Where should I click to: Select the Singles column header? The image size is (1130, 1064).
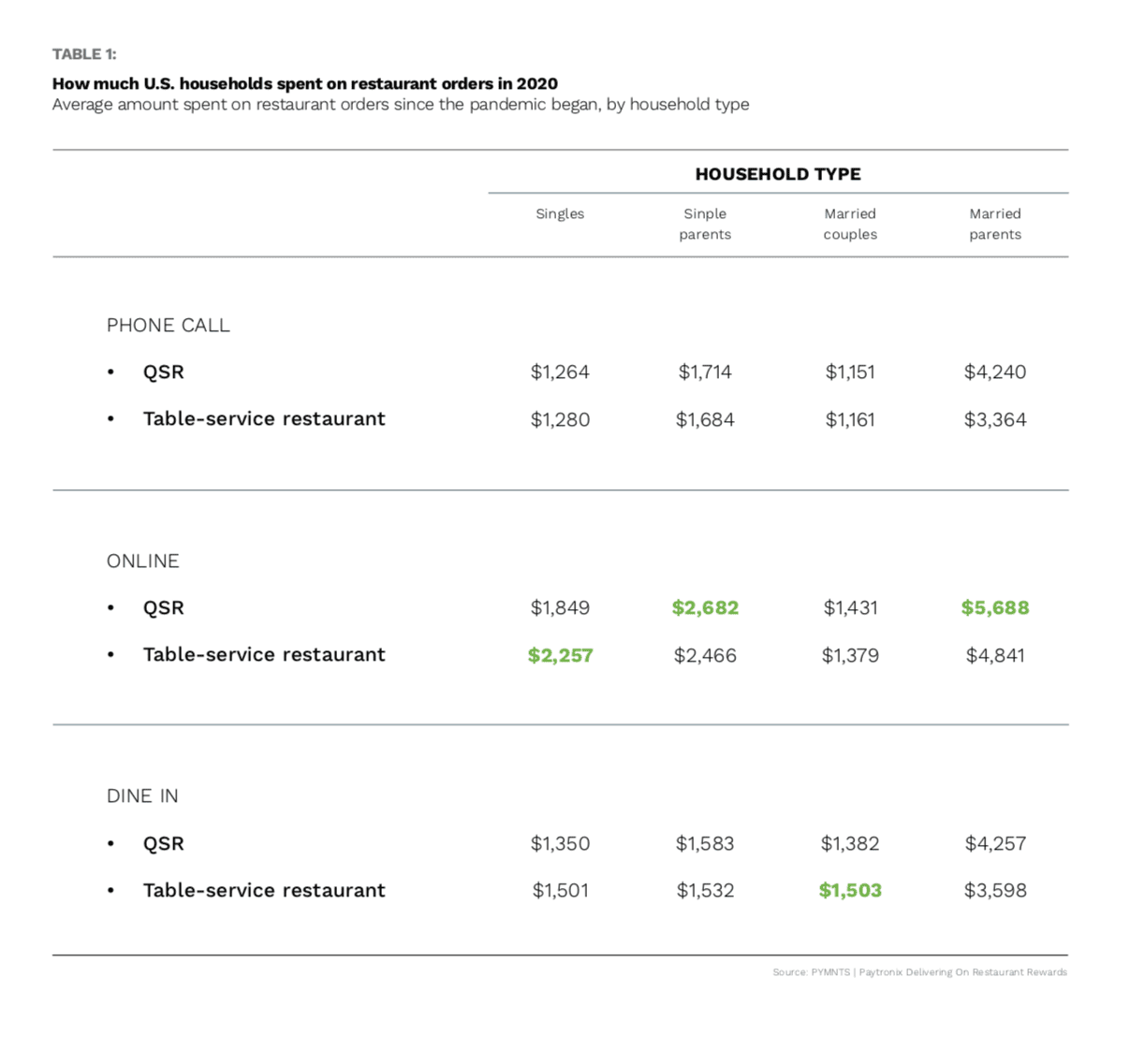(x=560, y=214)
